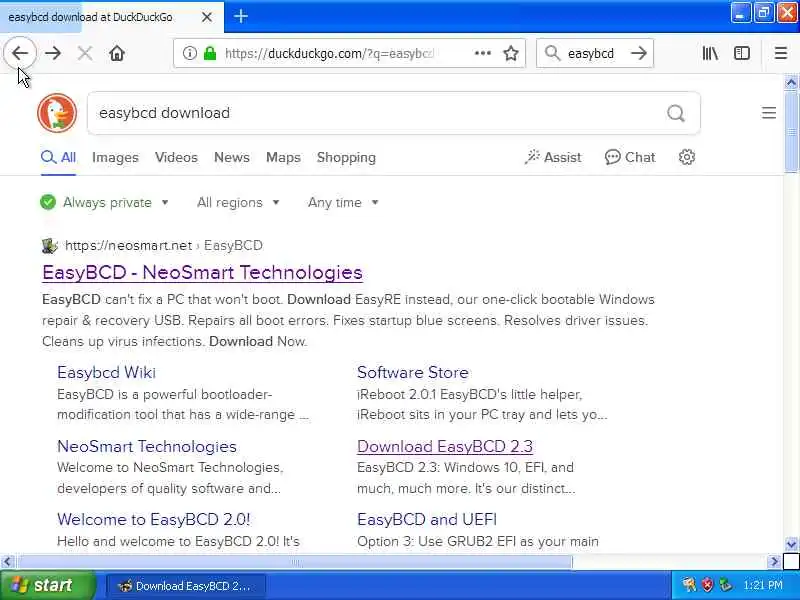Click the https://neosmart.net breadcrumb URL
The image size is (800, 600).
click(x=129, y=245)
